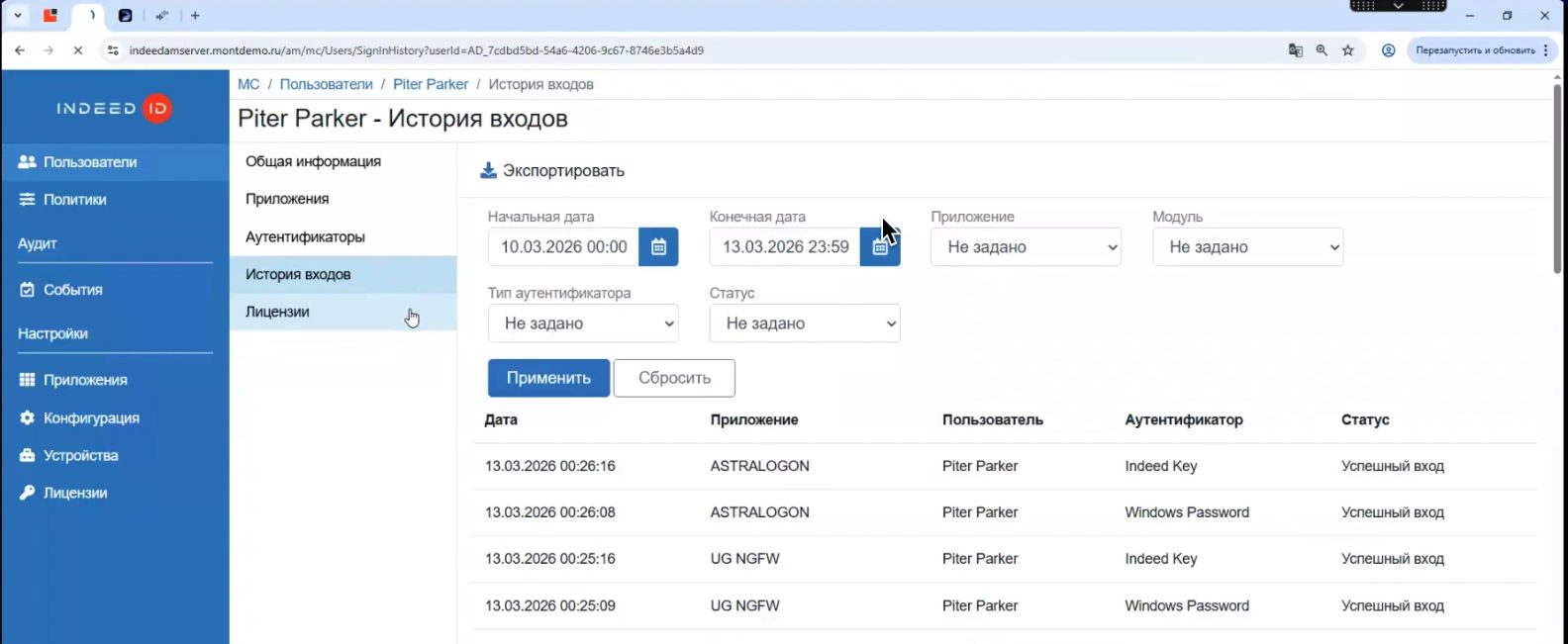This screenshot has height=644, width=1568.
Task: Open the Общая информация section
Action: click(x=313, y=161)
